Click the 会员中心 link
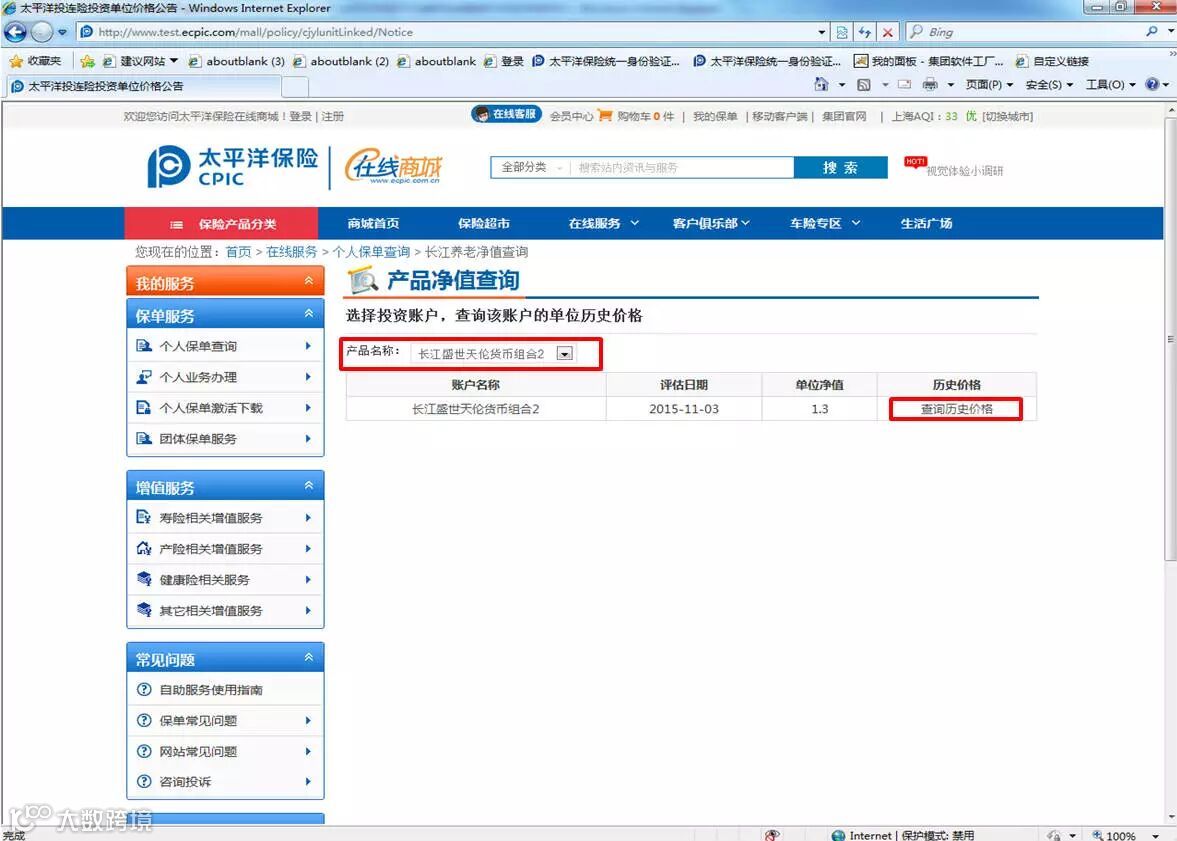 (x=571, y=116)
